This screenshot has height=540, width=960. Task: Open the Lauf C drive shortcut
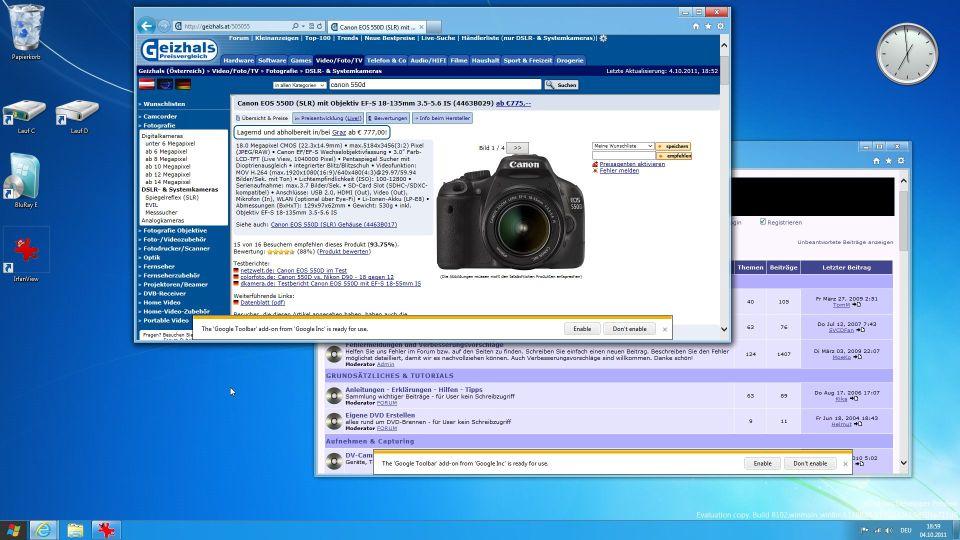(25, 116)
